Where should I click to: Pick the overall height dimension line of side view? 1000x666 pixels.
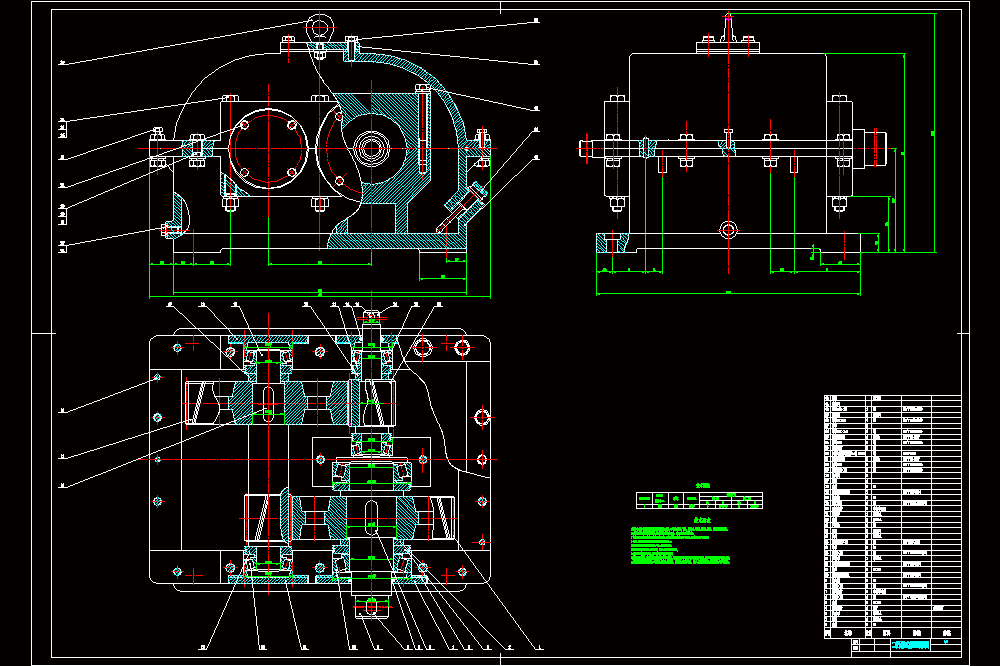coord(935,133)
